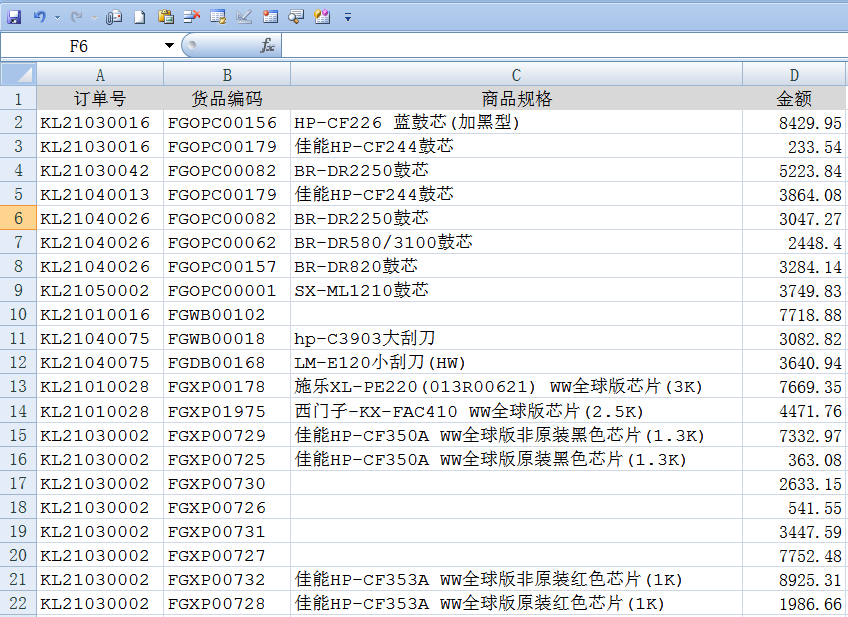Select the hp-C3903大刮刀 cell

tap(516, 339)
